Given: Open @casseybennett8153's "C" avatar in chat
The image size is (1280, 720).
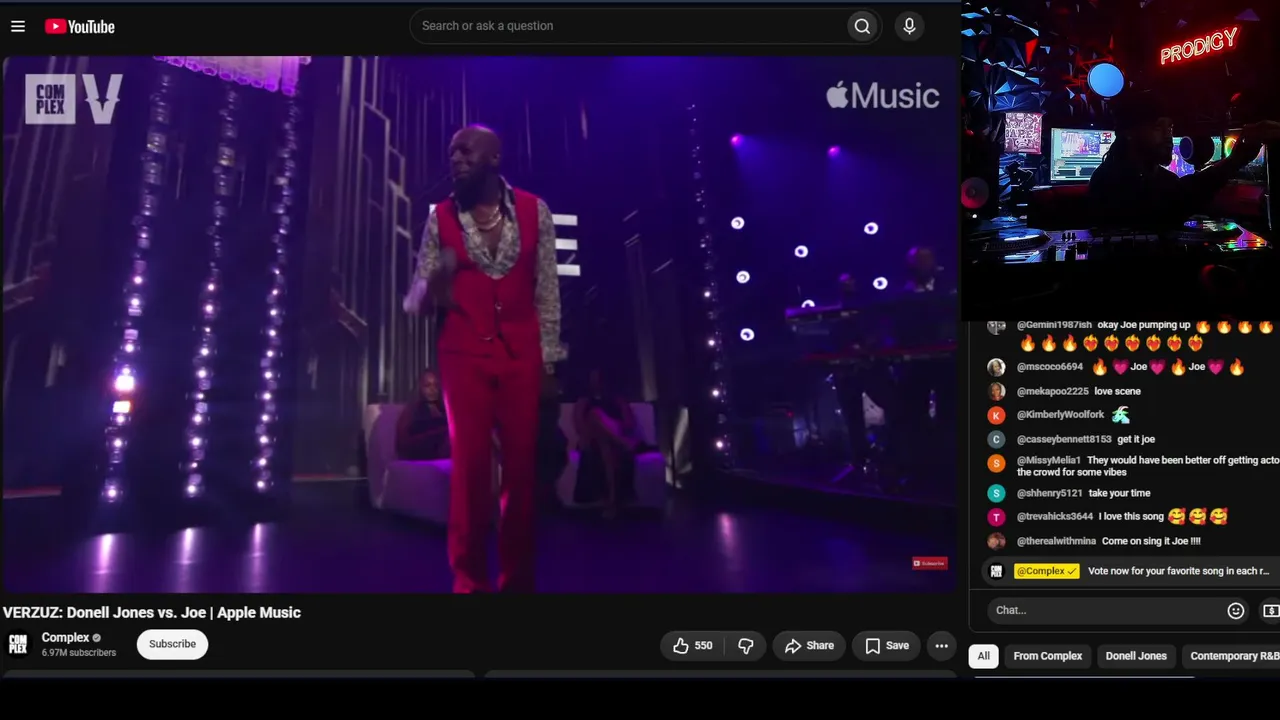Looking at the screenshot, I should pyautogui.click(x=996, y=439).
